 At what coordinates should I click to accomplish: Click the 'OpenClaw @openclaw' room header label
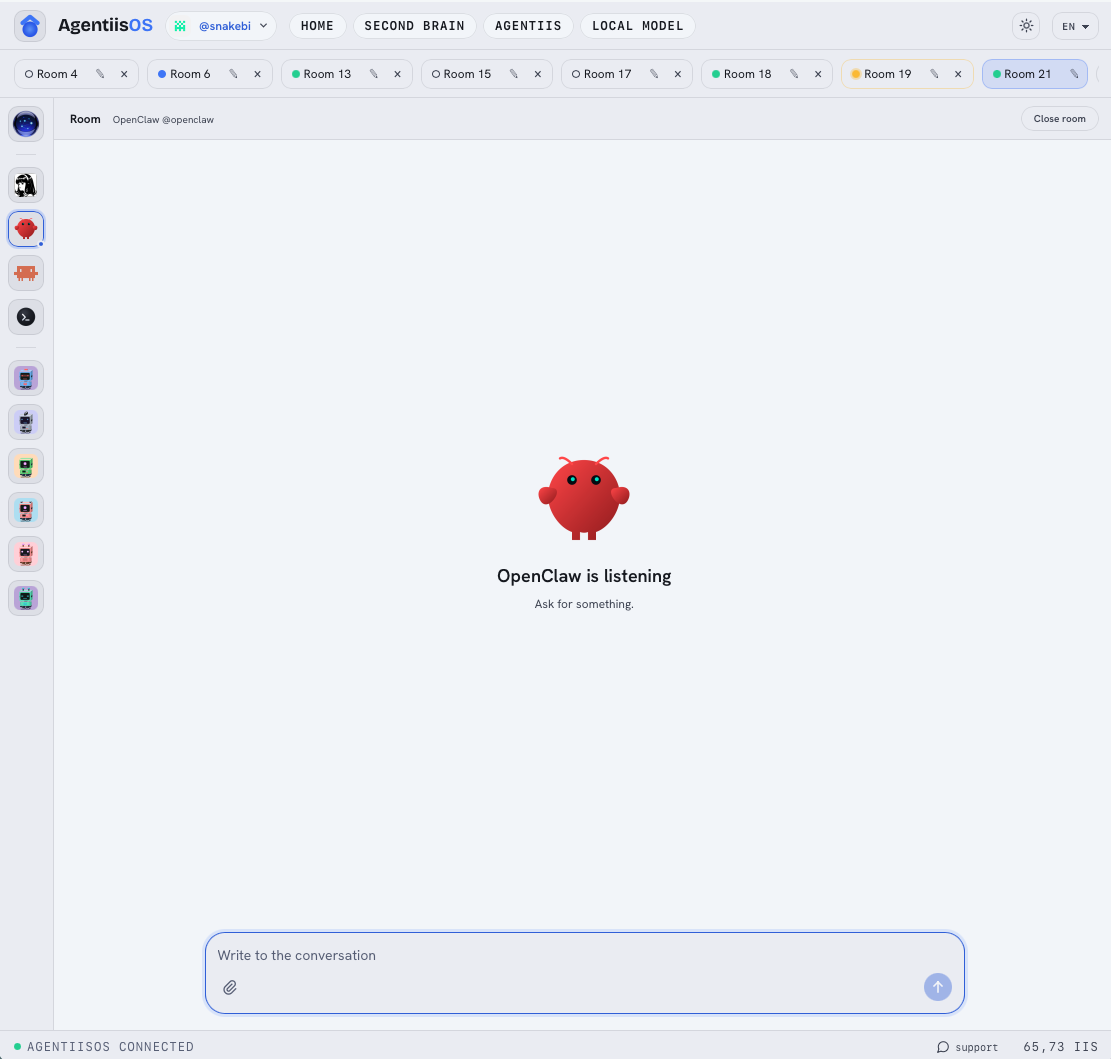click(x=163, y=120)
